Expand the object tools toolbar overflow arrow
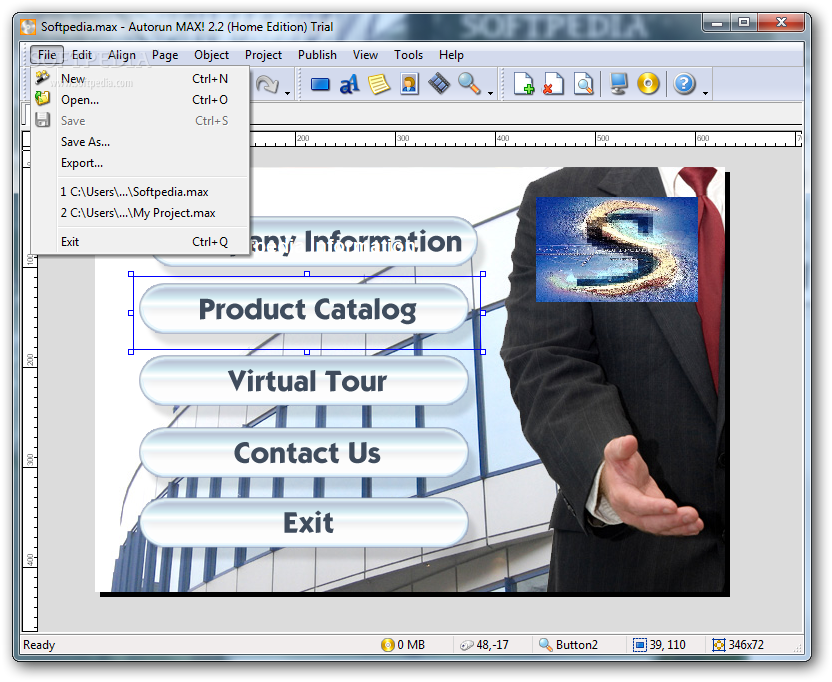Viewport: 832px width, 682px height. coord(491,93)
